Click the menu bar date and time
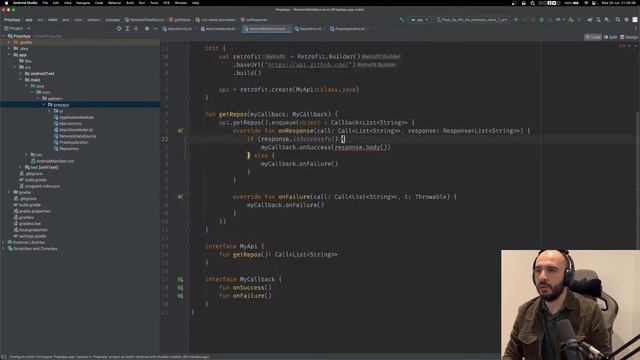 pyautogui.click(x=619, y=3)
